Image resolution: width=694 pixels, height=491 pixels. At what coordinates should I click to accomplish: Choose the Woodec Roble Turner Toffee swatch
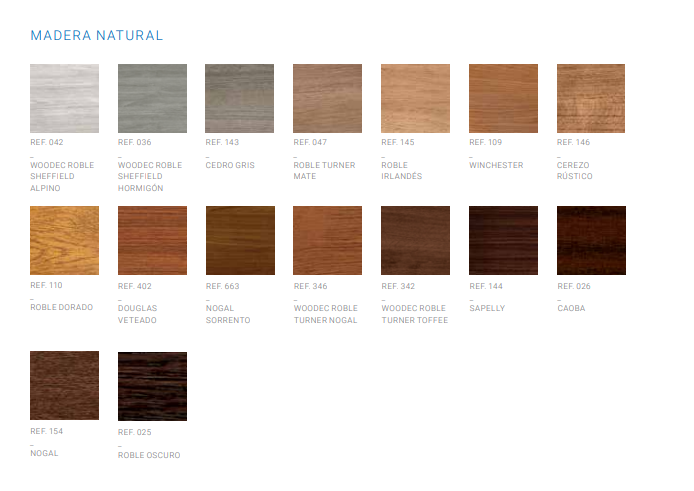tap(415, 241)
